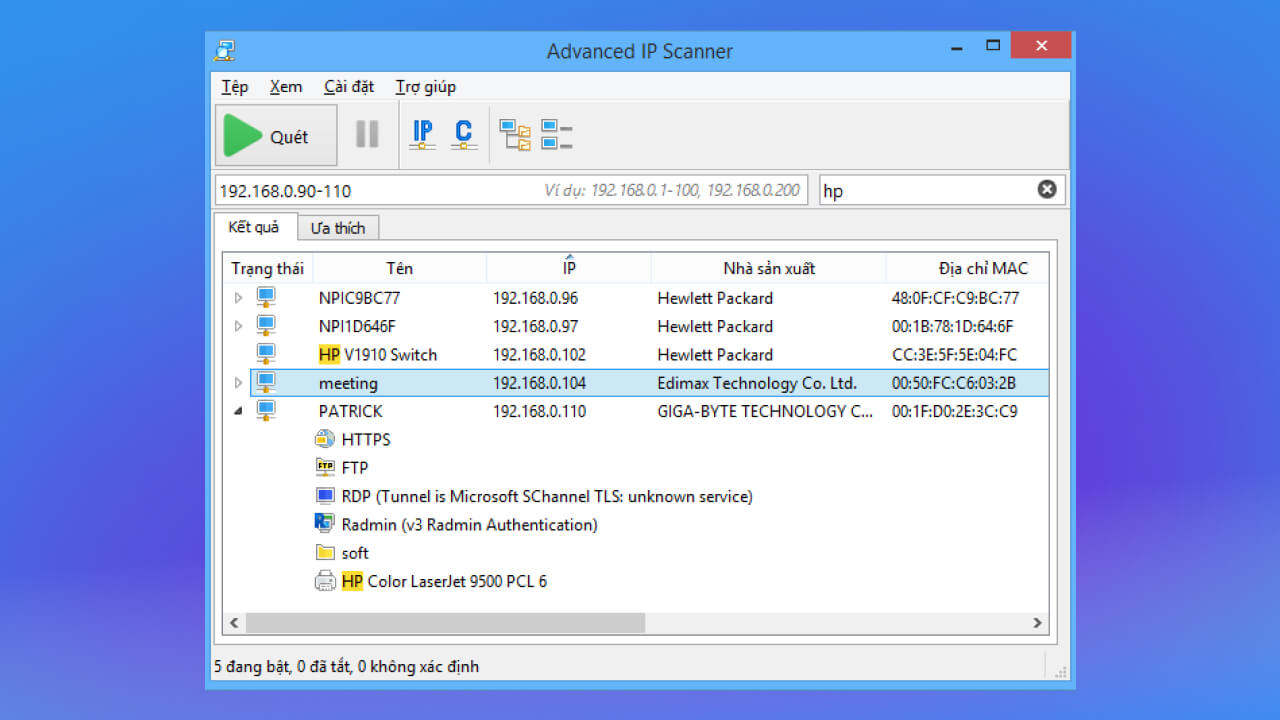
Task: Start scanning with the Quét button
Action: [x=276, y=136]
